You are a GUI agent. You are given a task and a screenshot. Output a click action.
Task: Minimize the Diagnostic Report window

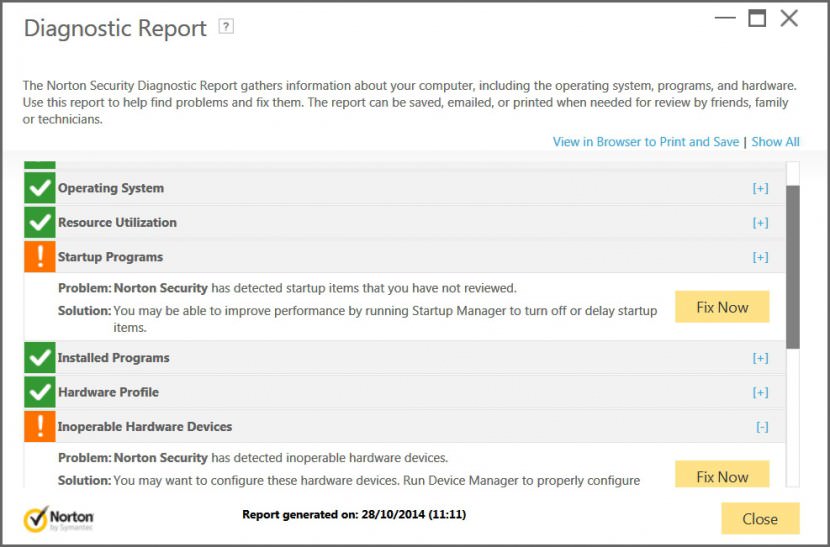pyautogui.click(x=725, y=18)
